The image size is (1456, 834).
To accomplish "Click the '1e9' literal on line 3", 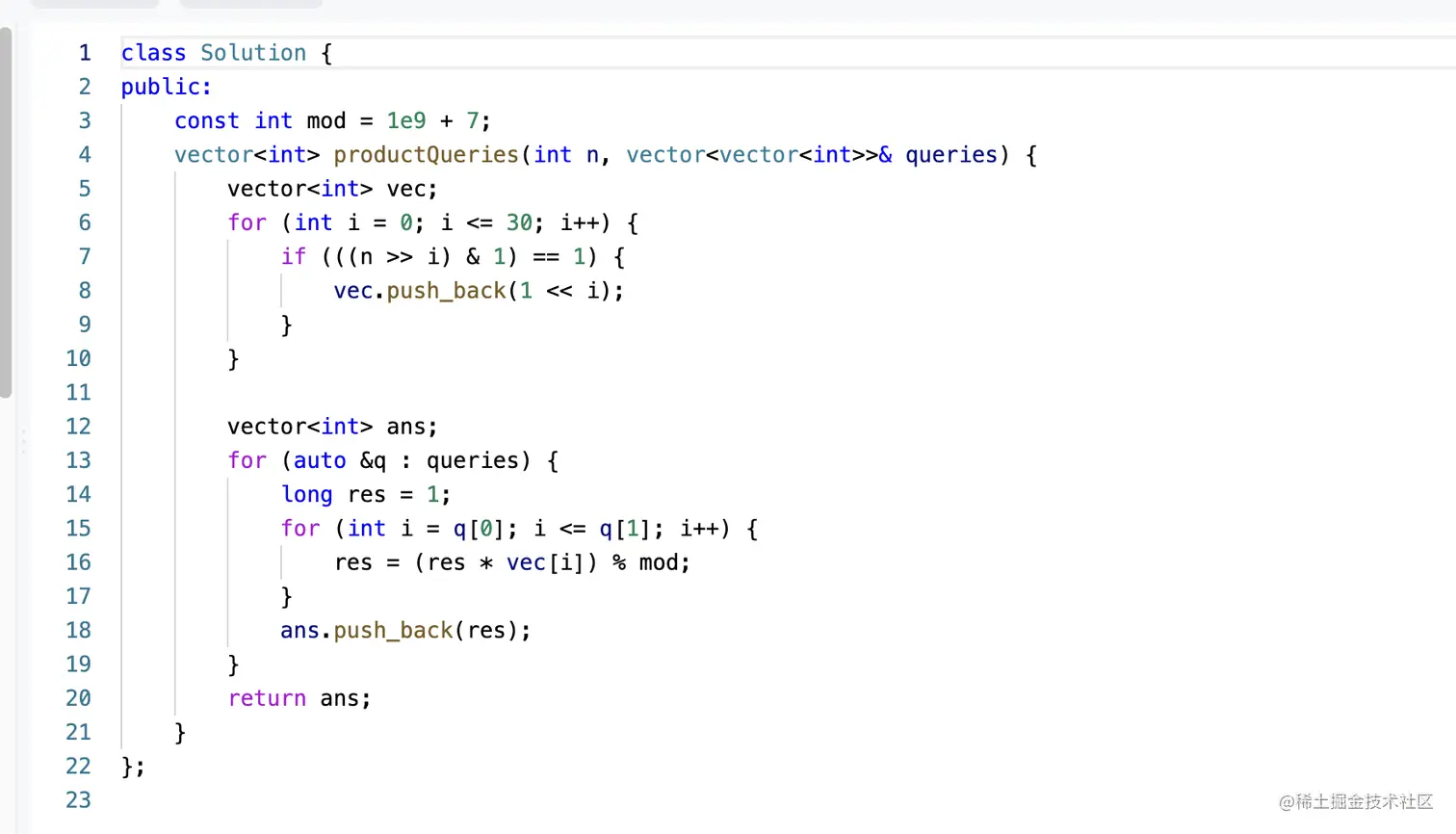I will [406, 120].
